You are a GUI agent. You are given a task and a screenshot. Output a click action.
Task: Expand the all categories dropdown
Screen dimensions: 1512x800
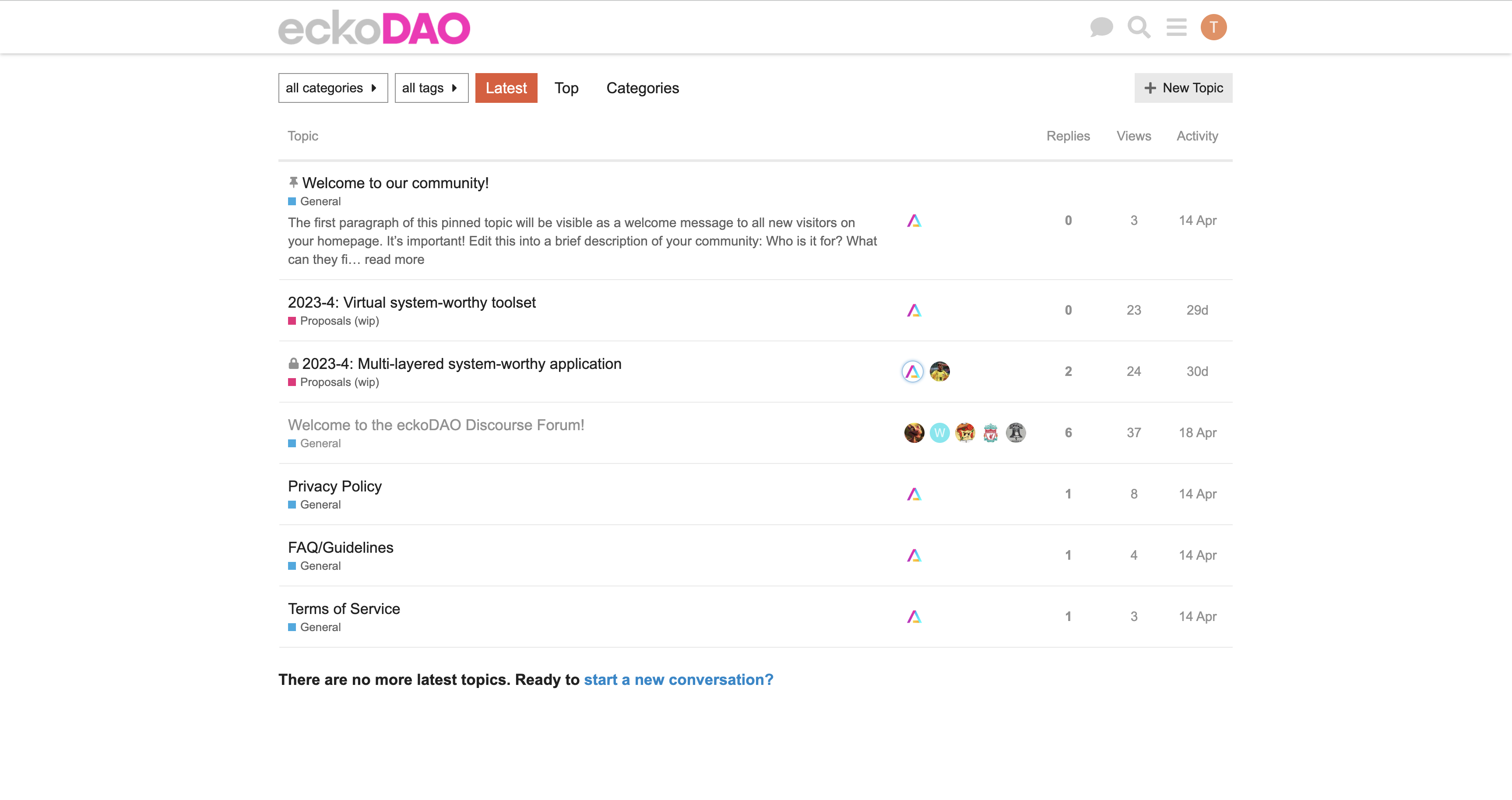coord(333,88)
